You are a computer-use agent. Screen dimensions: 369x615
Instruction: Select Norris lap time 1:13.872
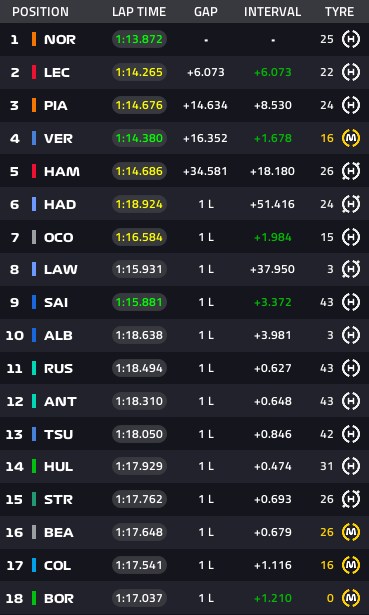click(139, 40)
